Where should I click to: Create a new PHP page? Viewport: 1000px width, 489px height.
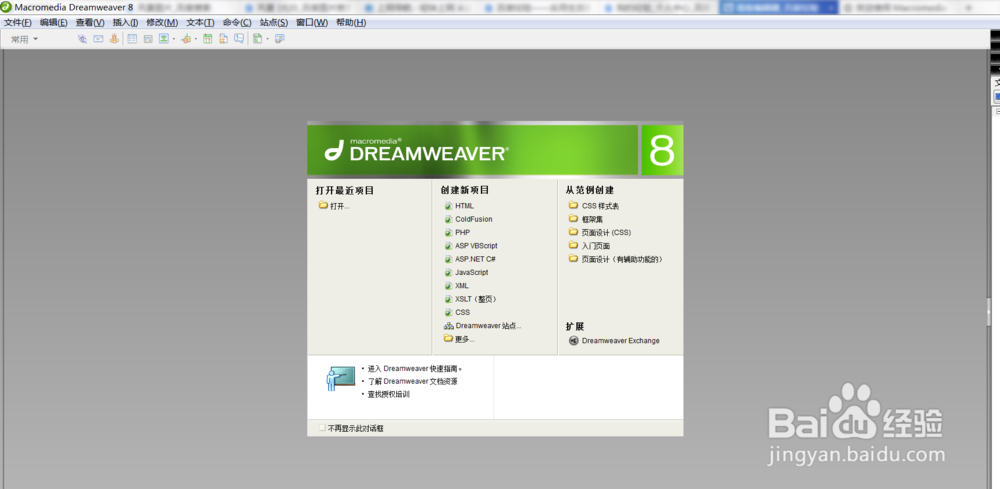tap(457, 233)
